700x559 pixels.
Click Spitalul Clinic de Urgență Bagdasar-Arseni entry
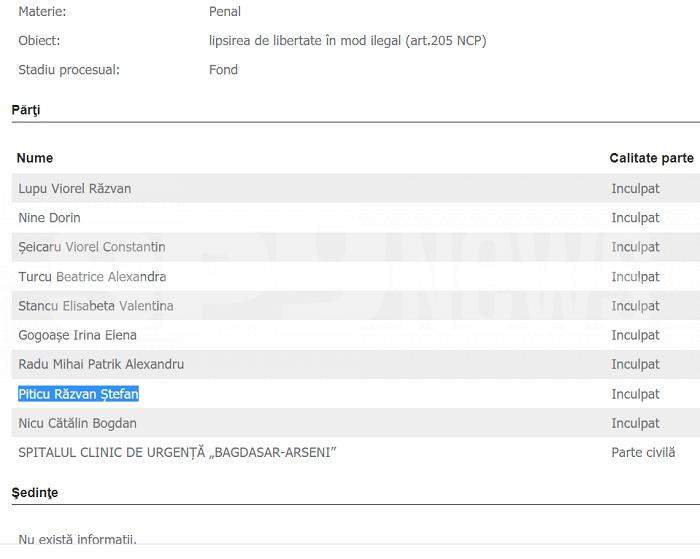177,453
